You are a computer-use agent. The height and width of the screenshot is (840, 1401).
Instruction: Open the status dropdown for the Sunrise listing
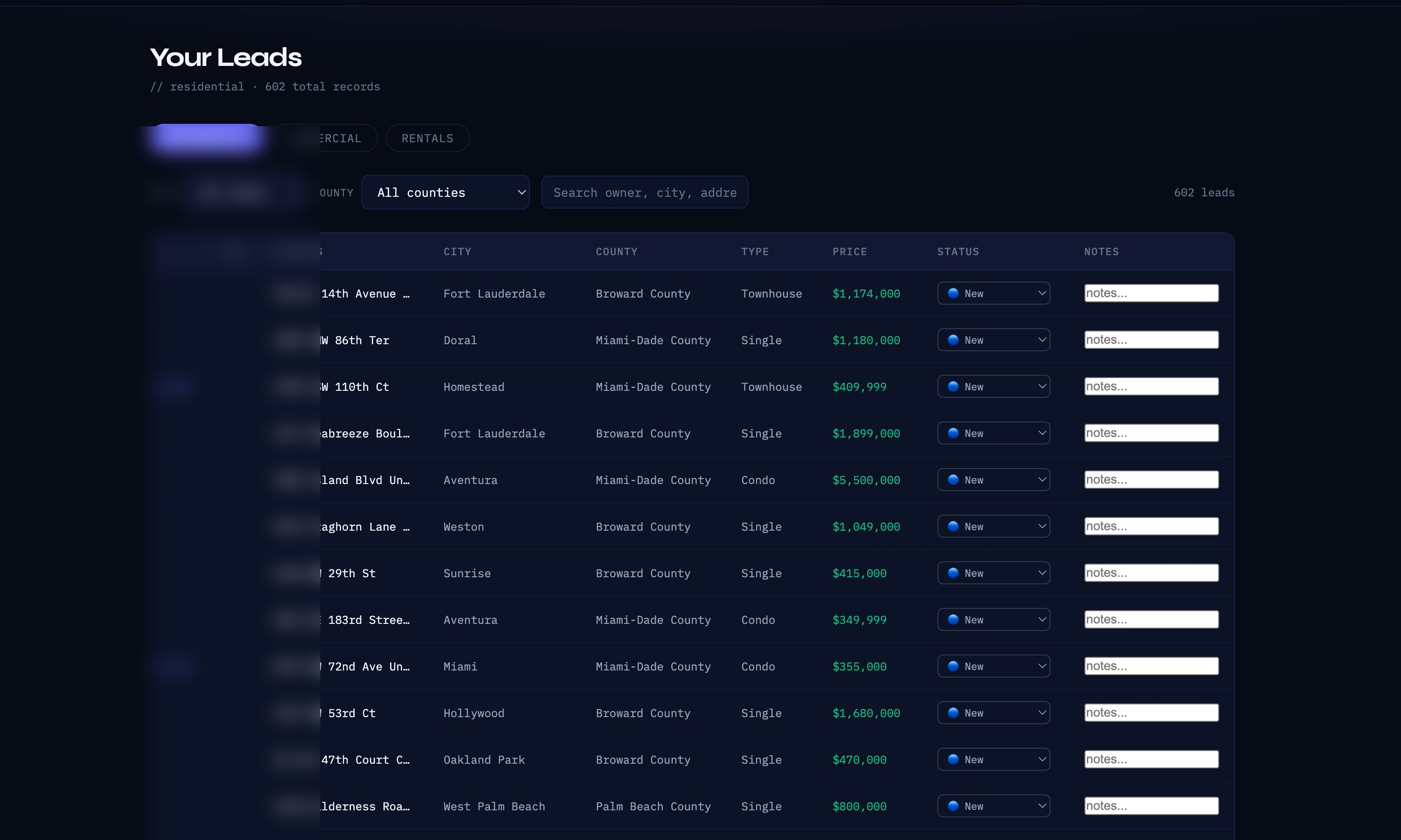[x=993, y=572]
